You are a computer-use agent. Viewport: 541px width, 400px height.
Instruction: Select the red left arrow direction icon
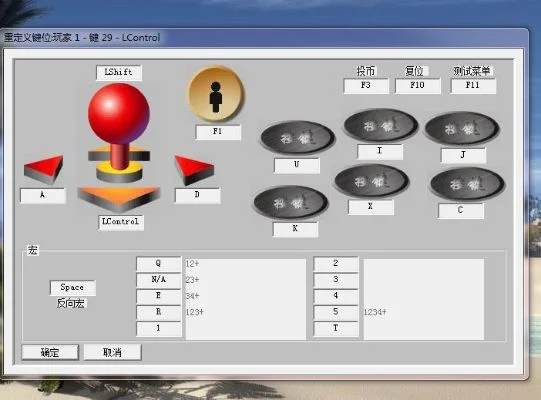tap(44, 169)
